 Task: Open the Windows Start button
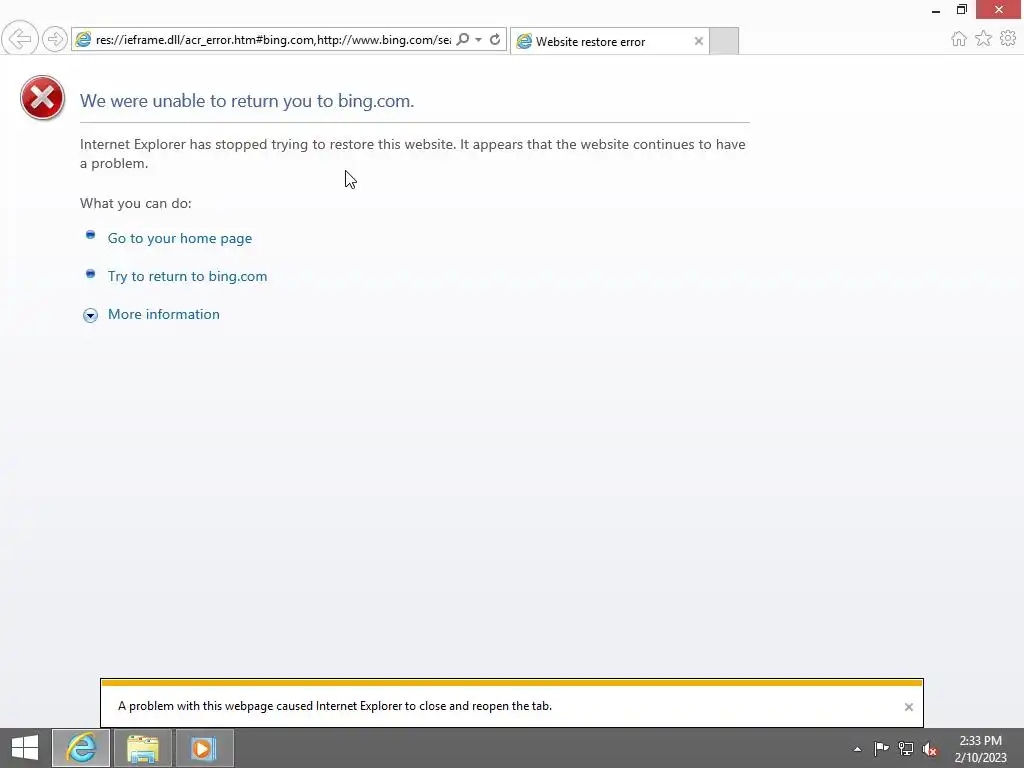pyautogui.click(x=25, y=748)
